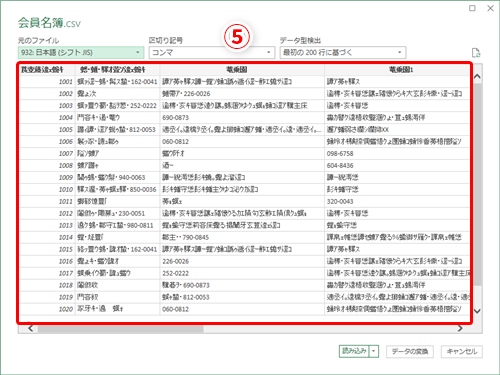The width and height of the screenshot is (500, 375).
Task: Click the horizontal scrollbar right arrow
Action: pyautogui.click(x=460, y=329)
